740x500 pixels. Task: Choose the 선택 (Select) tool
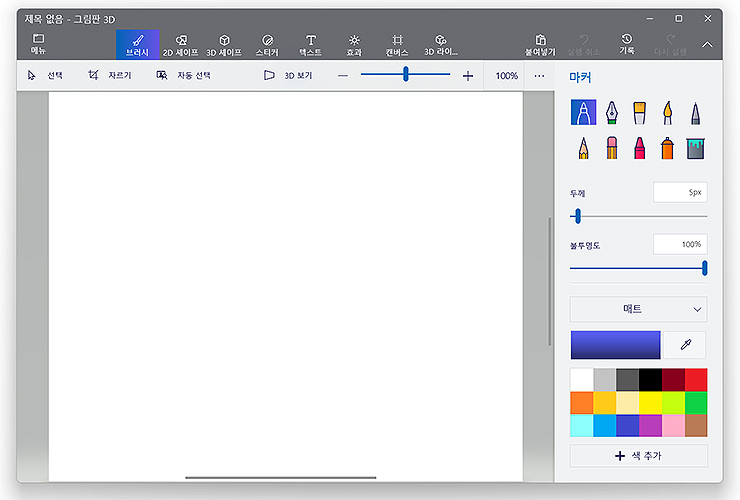[x=45, y=75]
